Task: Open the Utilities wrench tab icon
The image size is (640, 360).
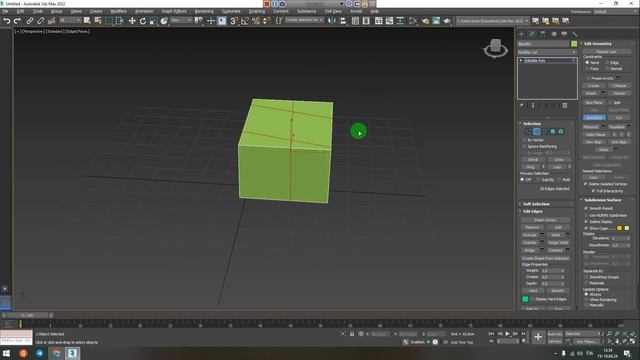Action: pyautogui.click(x=575, y=34)
